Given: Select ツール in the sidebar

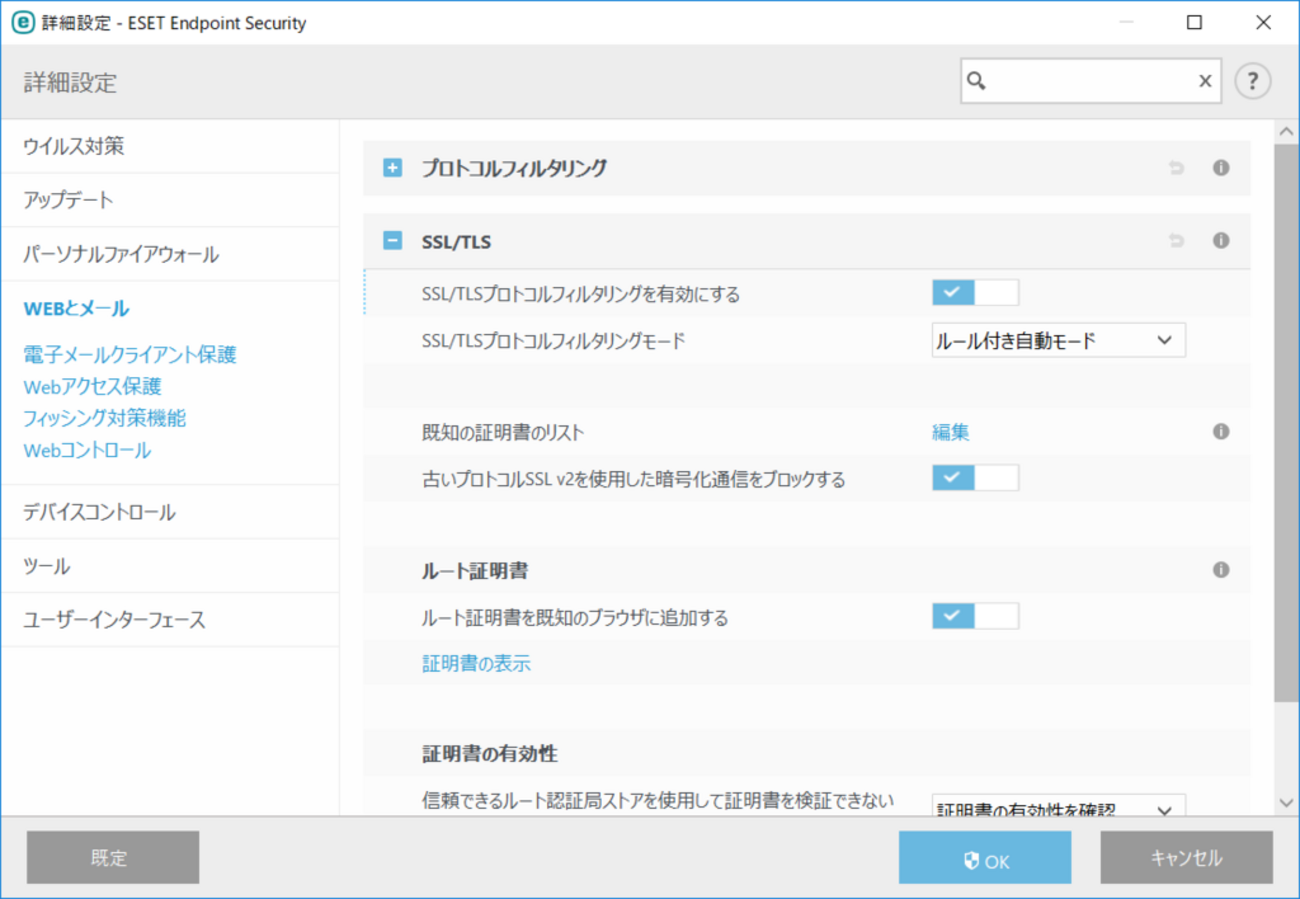Looking at the screenshot, I should [170, 567].
